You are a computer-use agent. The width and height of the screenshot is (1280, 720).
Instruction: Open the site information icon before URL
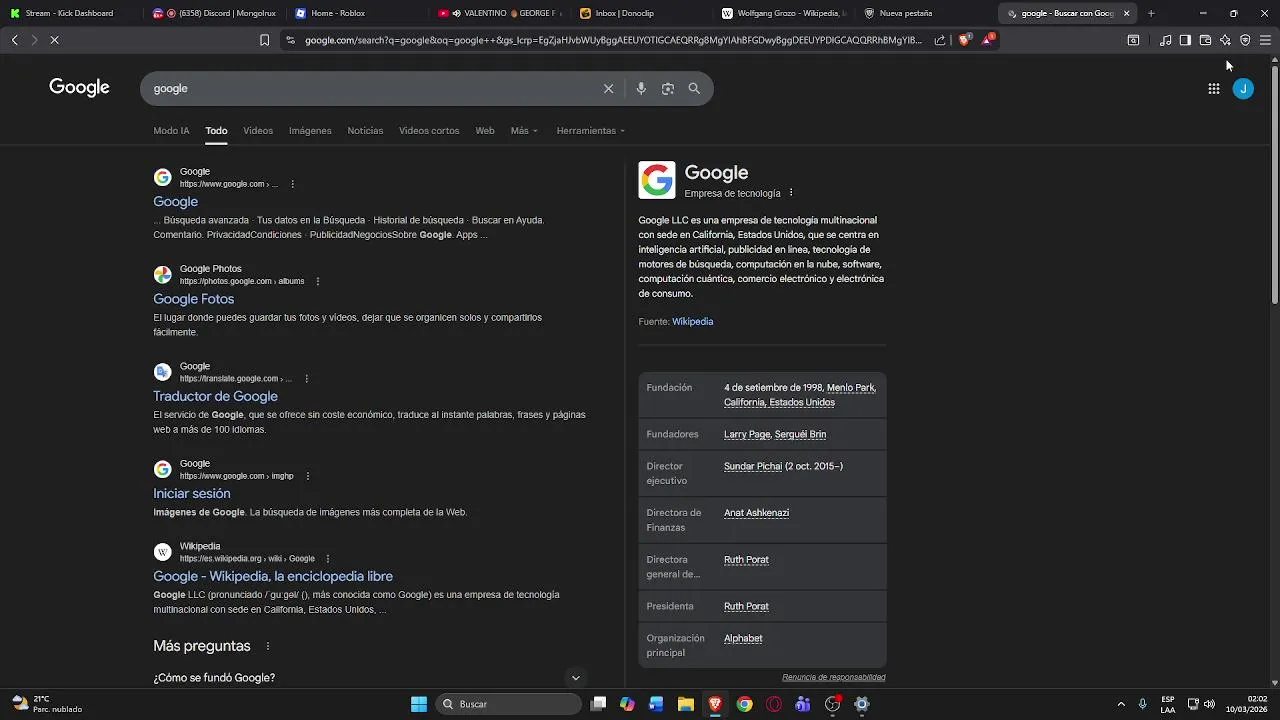pyautogui.click(x=290, y=40)
